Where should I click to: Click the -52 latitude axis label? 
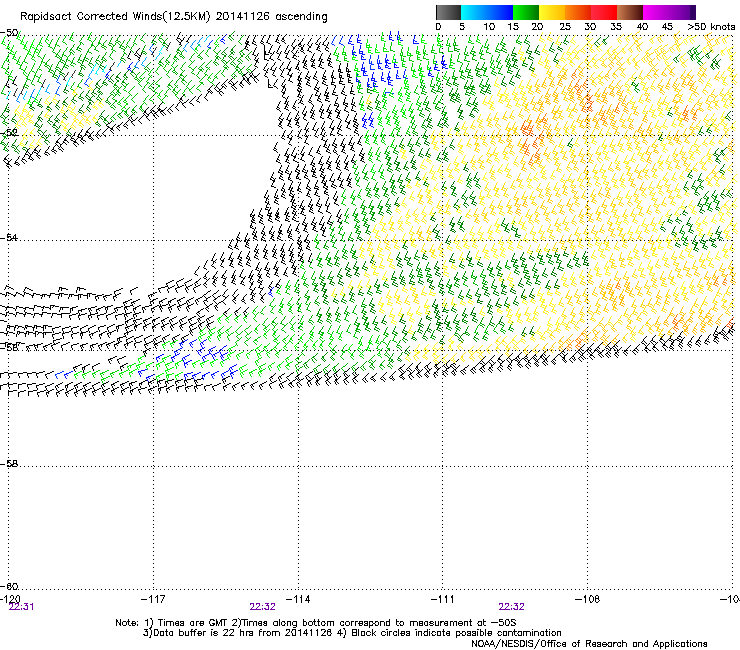point(9,133)
